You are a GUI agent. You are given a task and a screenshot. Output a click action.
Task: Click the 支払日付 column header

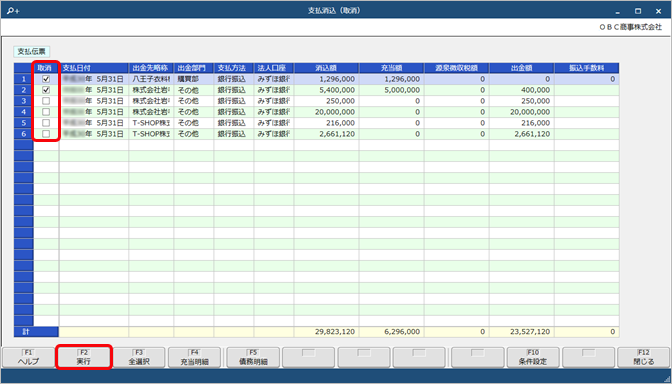94,68
